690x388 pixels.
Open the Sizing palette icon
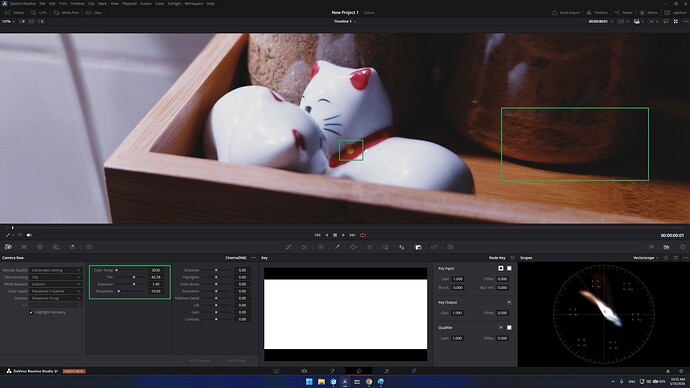click(434, 247)
